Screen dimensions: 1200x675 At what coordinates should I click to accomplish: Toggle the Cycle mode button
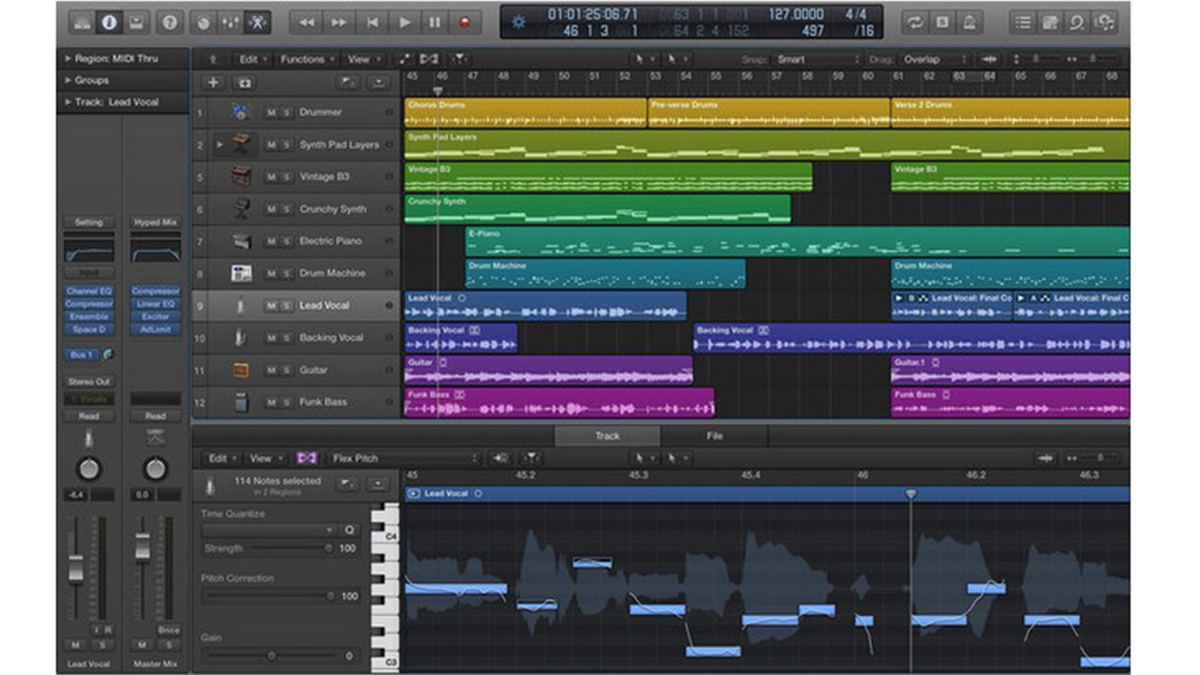(914, 21)
